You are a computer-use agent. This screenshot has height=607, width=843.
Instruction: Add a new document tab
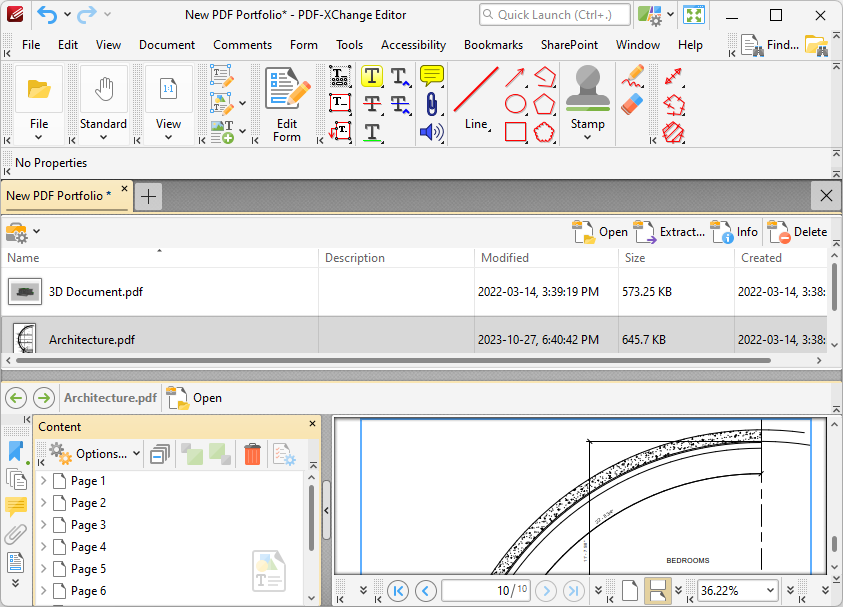coord(148,196)
